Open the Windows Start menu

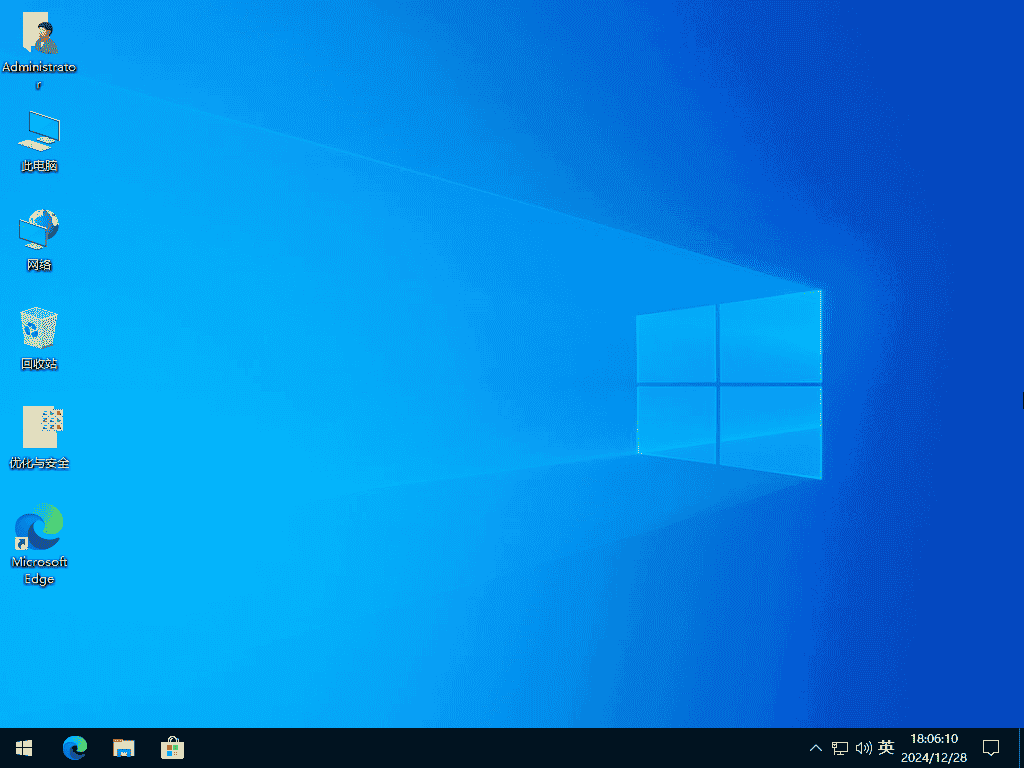coord(24,748)
